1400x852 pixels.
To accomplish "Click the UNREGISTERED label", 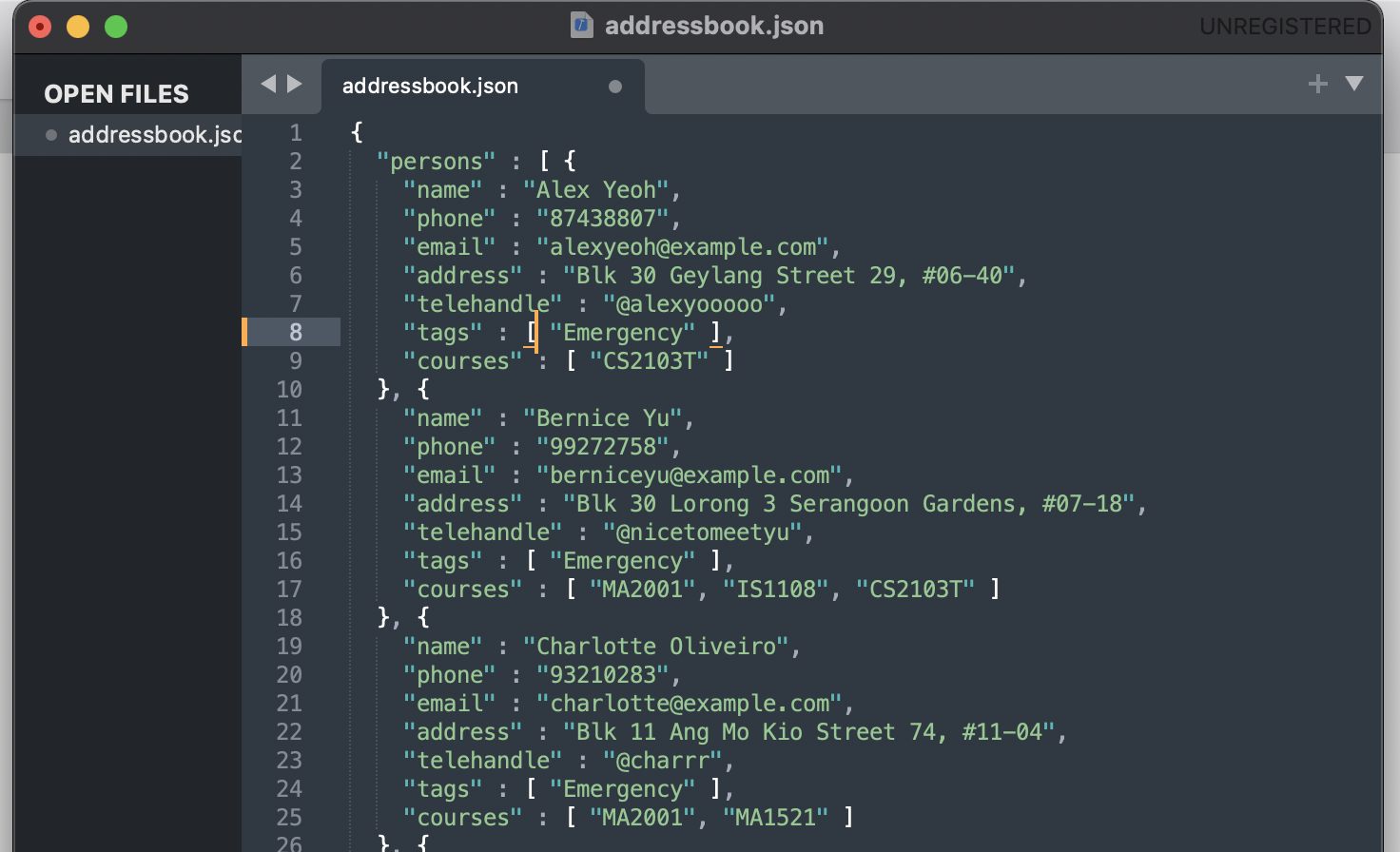I will click(x=1285, y=27).
